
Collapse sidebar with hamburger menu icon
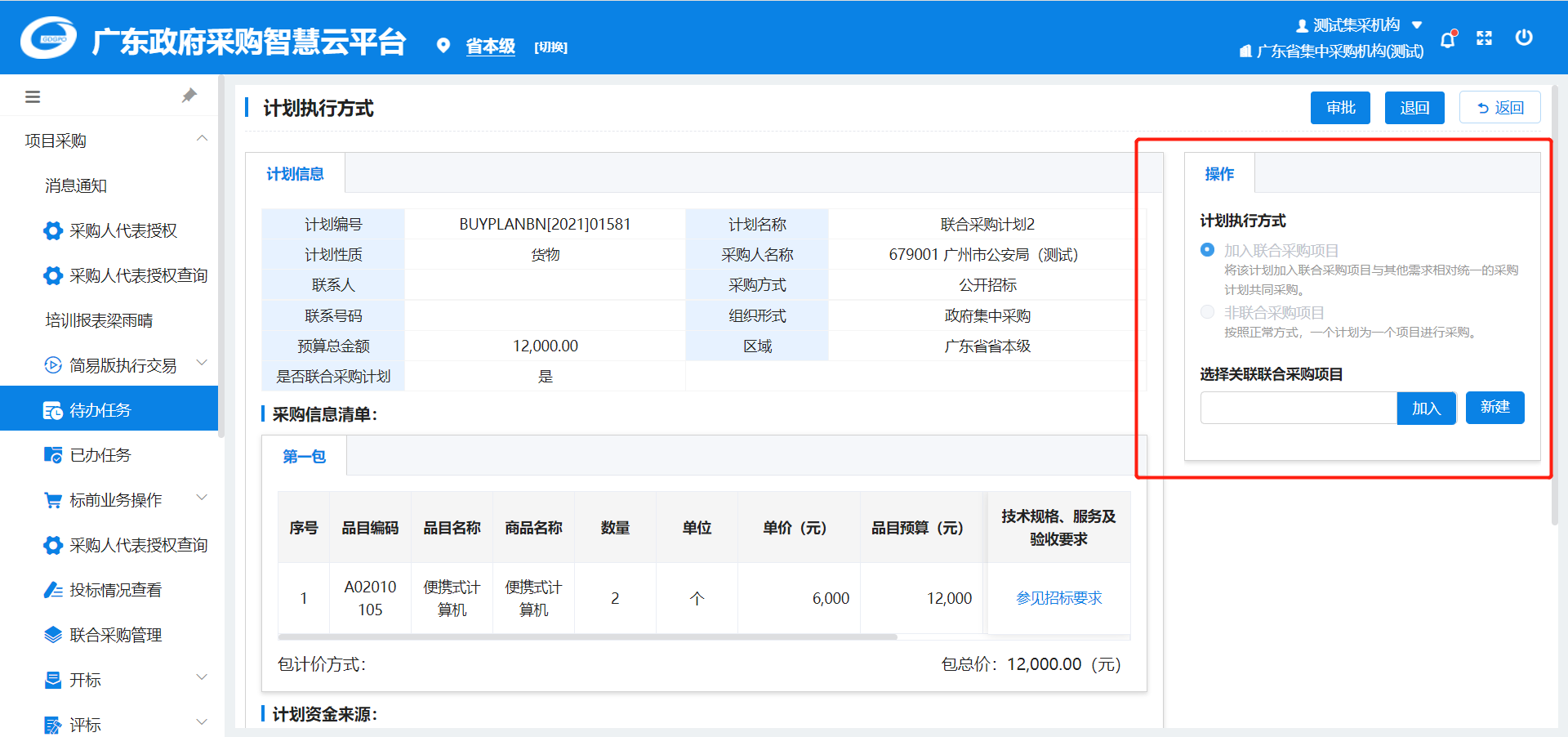click(33, 97)
